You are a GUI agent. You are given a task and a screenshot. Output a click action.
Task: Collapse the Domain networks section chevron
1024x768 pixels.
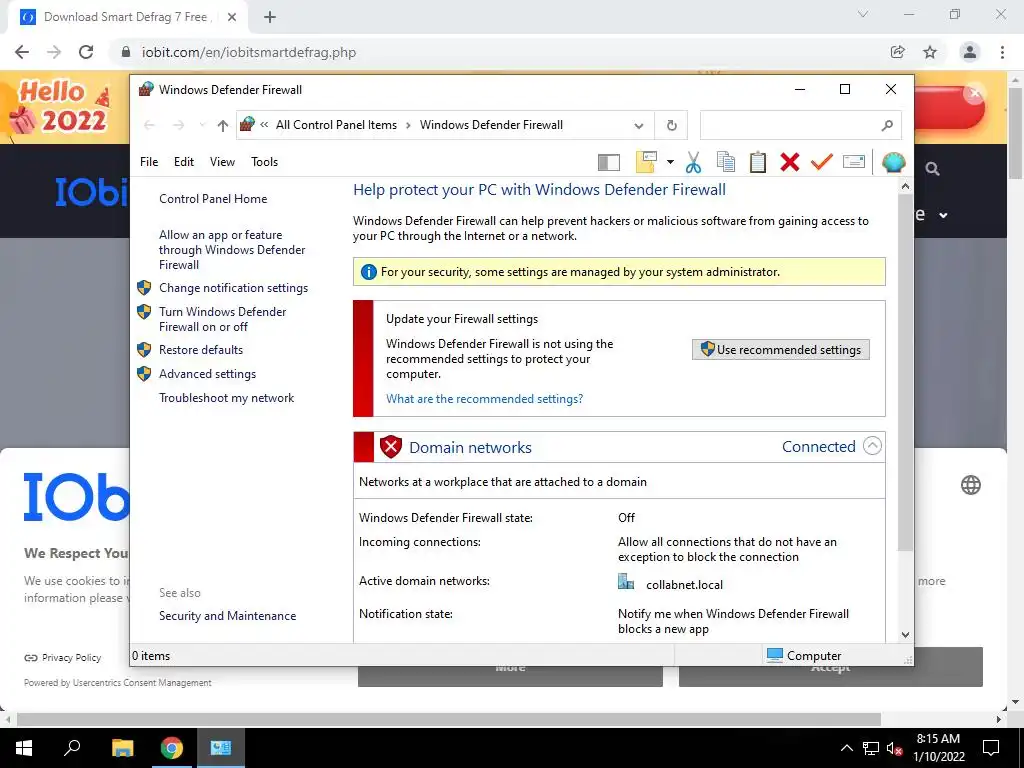click(872, 446)
